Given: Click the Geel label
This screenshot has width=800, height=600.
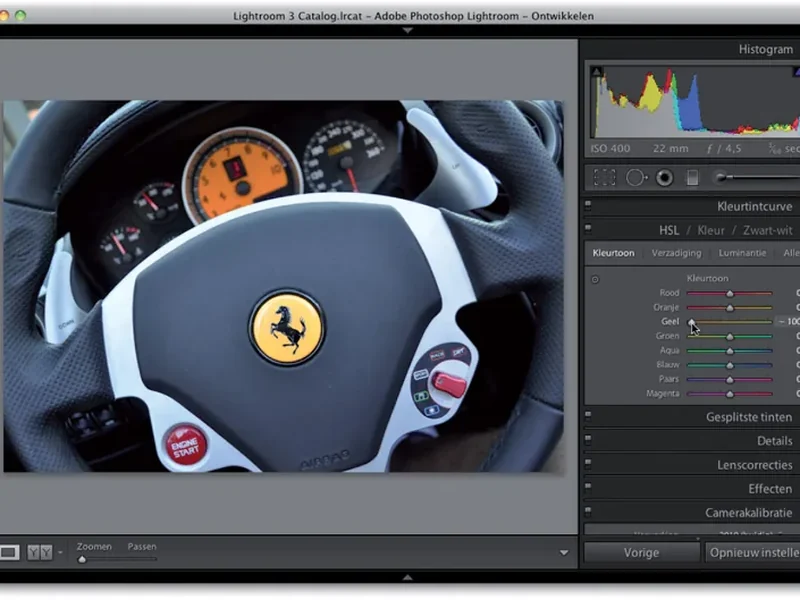Looking at the screenshot, I should click(670, 321).
